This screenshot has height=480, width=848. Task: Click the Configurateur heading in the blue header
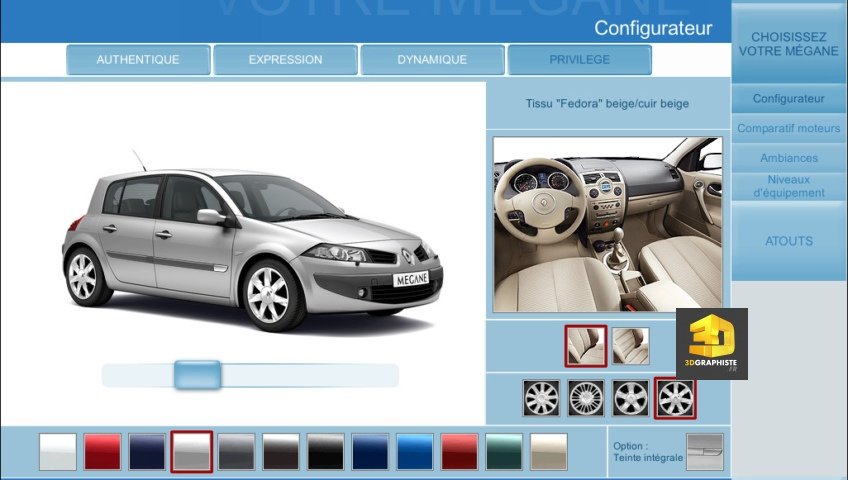[653, 29]
